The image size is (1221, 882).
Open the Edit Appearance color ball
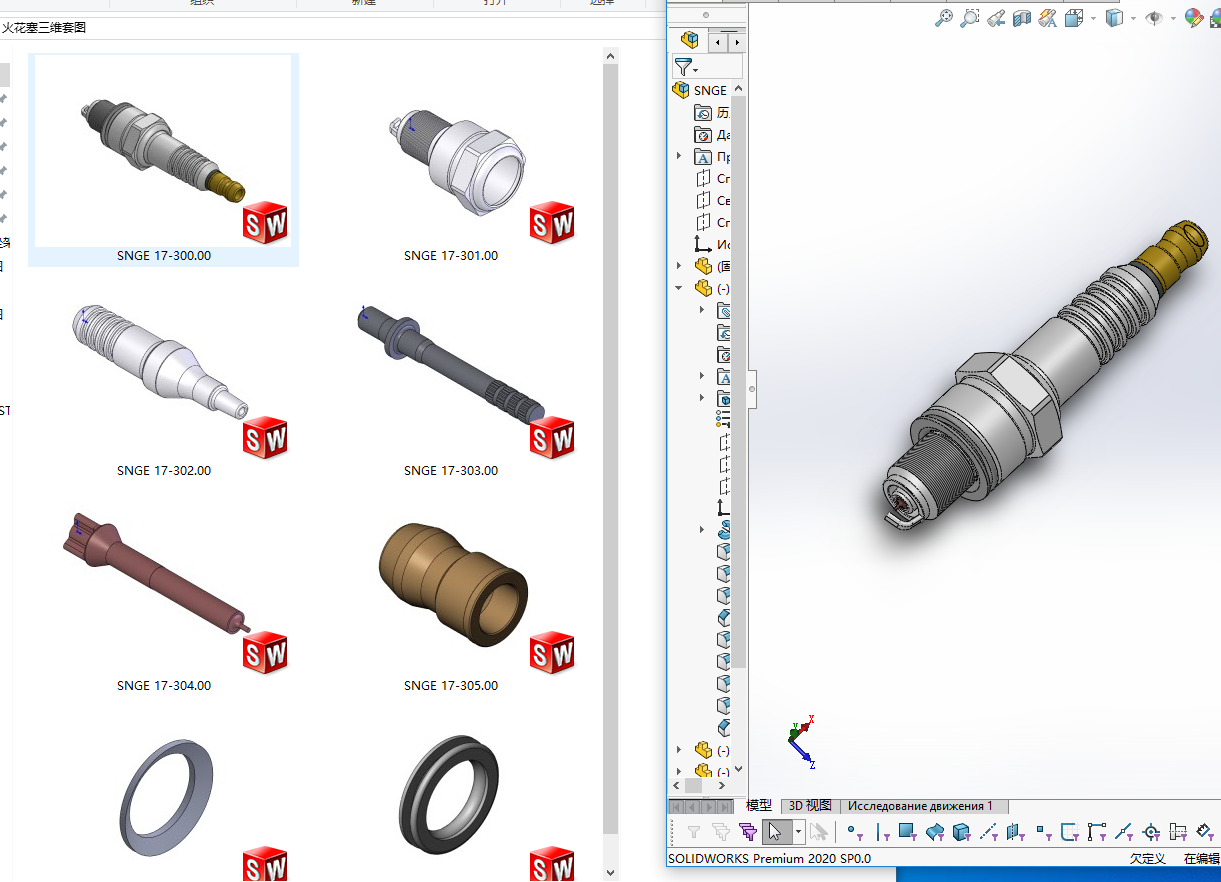1192,18
